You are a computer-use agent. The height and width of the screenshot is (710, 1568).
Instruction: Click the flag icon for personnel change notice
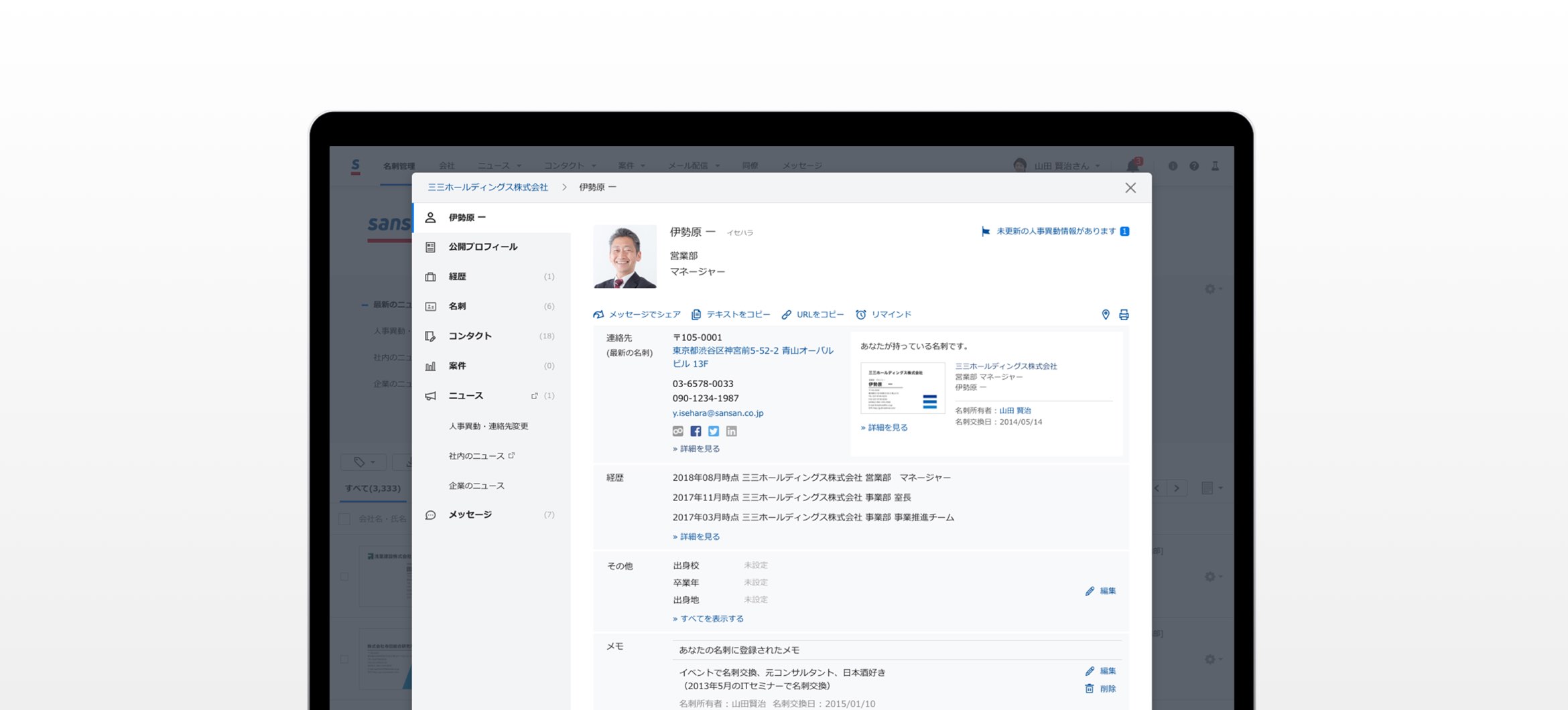[x=986, y=232]
